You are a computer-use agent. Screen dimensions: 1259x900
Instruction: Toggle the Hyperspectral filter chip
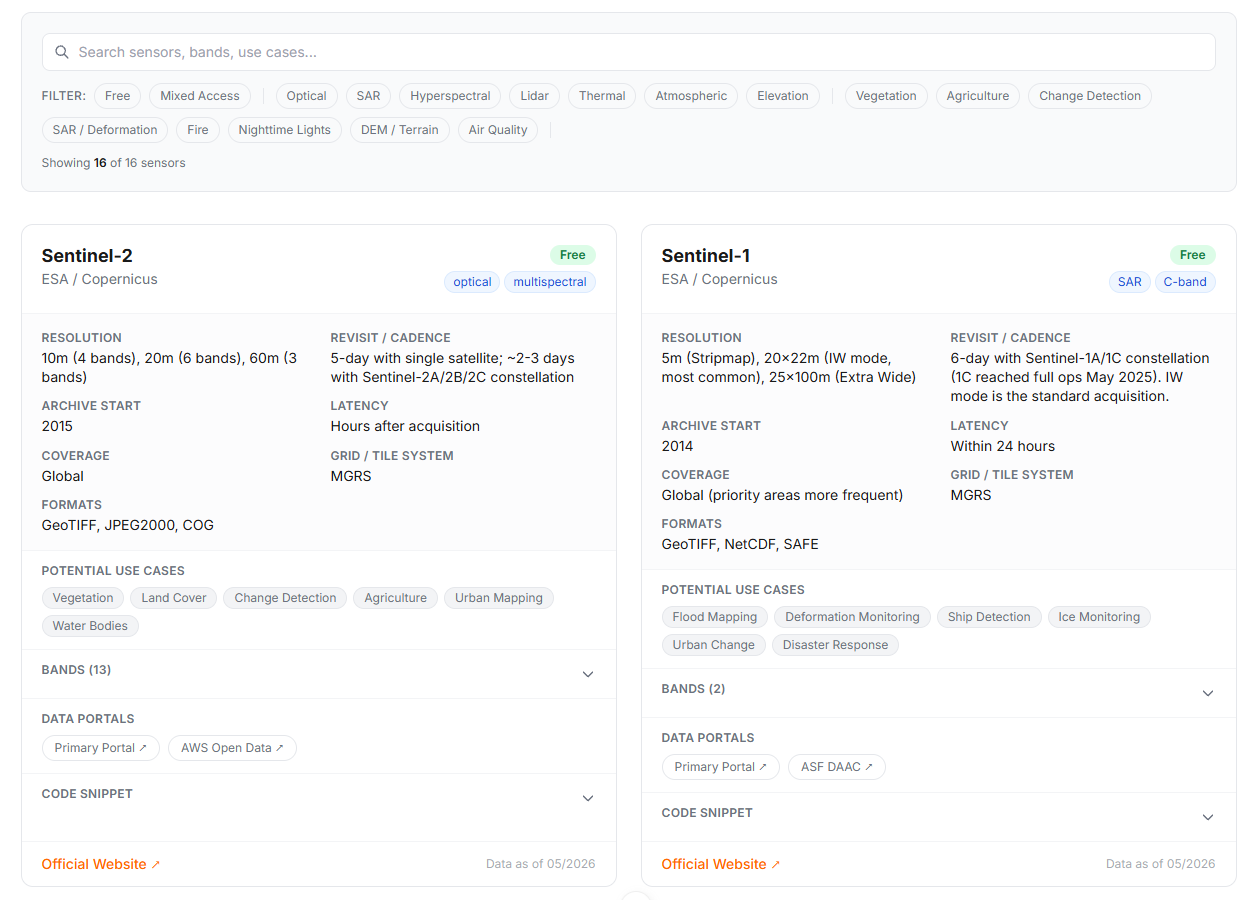pyautogui.click(x=450, y=96)
